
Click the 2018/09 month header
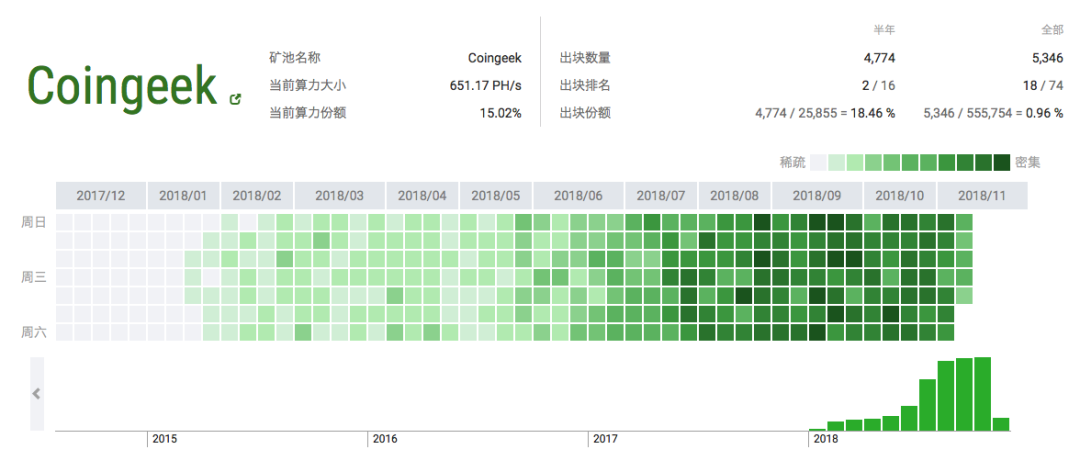(817, 196)
